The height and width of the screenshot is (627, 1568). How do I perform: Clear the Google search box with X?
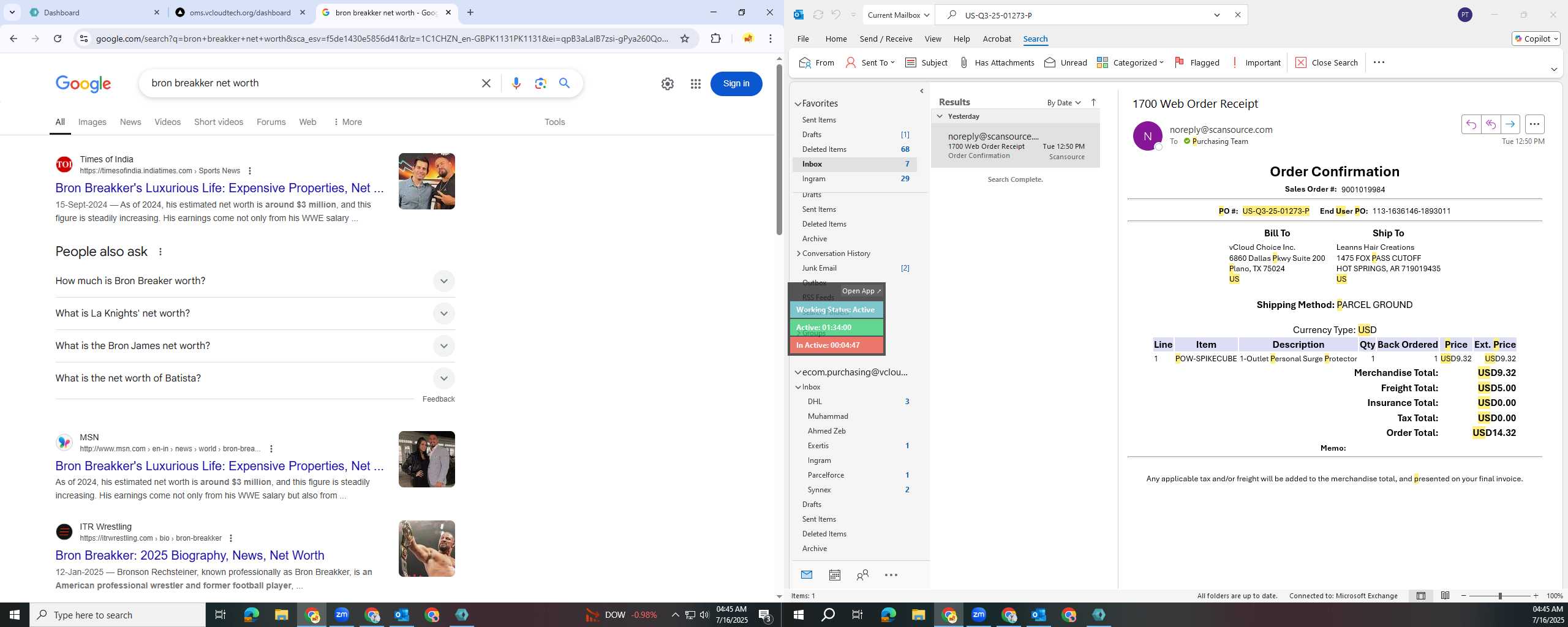pos(486,83)
